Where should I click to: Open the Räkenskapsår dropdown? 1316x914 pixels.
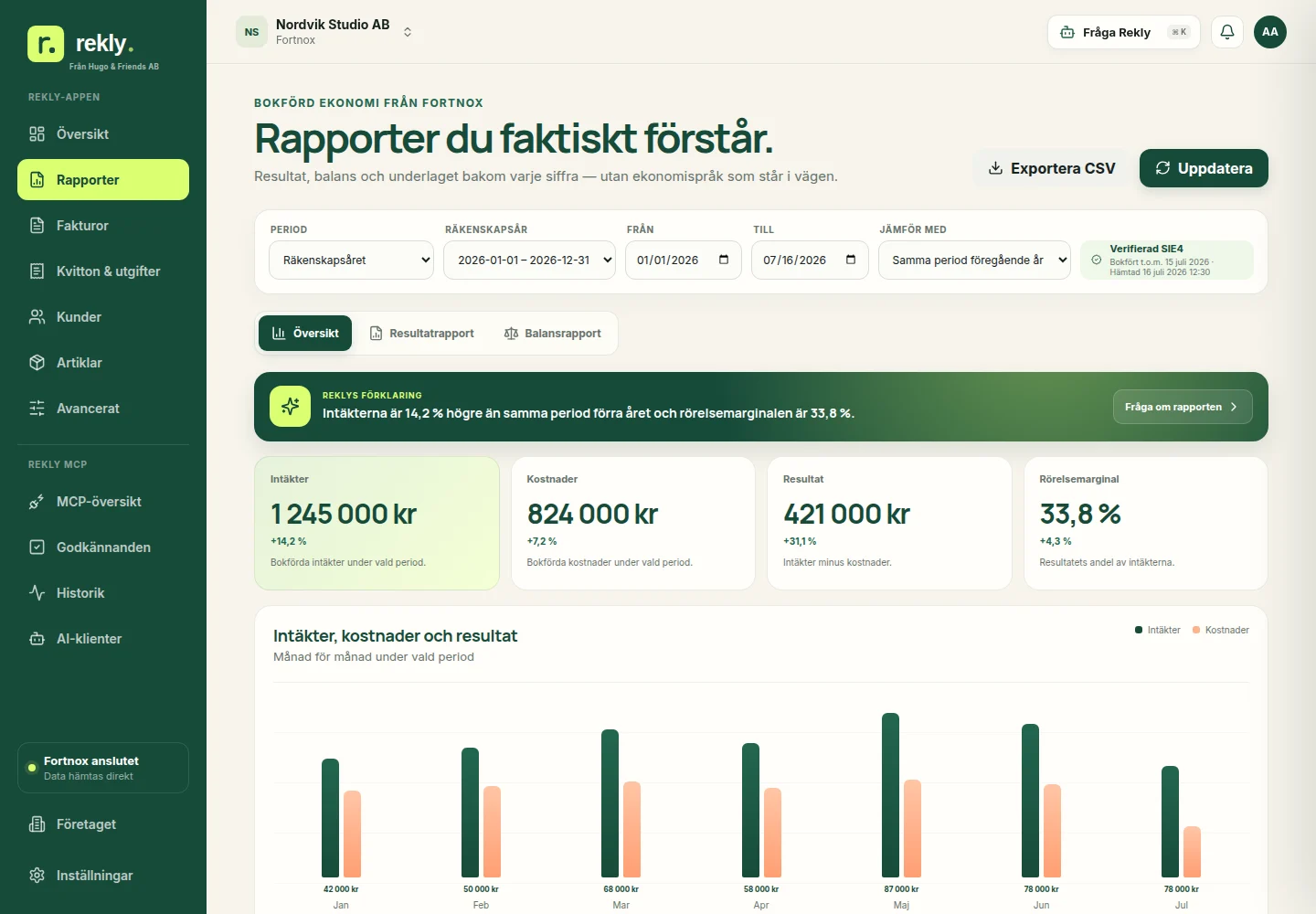pos(529,260)
